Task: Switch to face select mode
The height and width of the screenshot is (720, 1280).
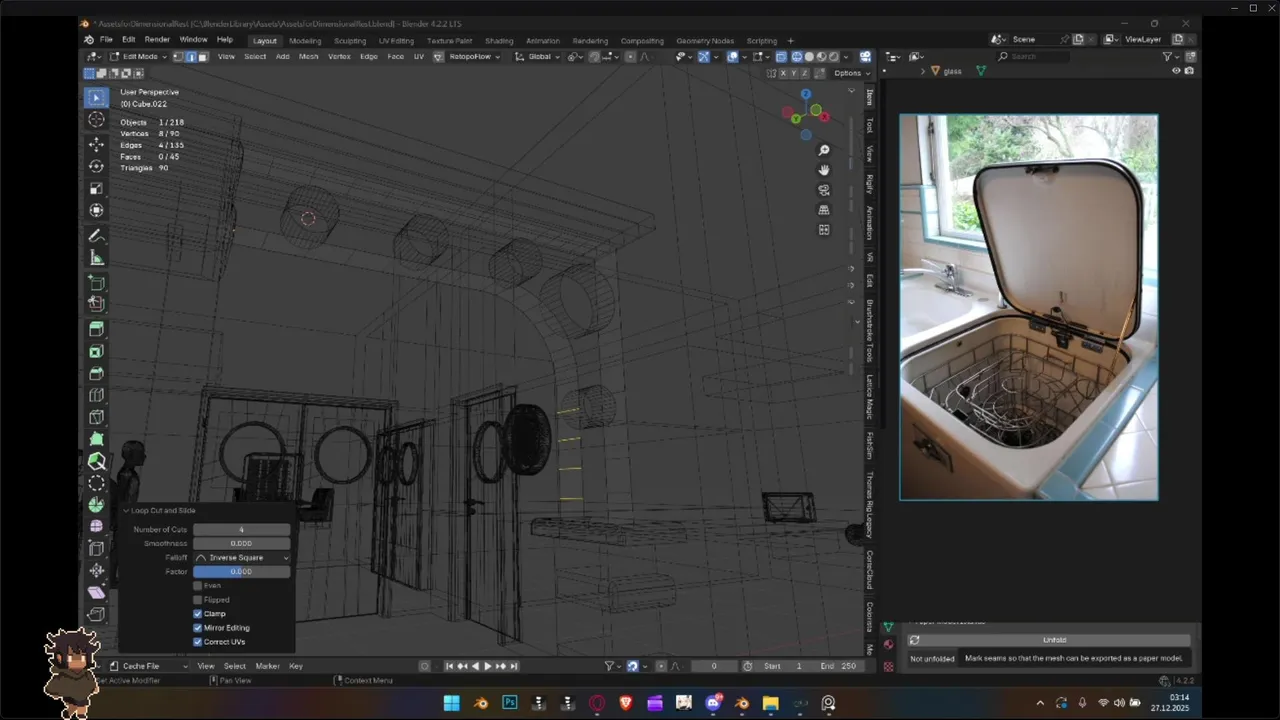Action: [202, 57]
